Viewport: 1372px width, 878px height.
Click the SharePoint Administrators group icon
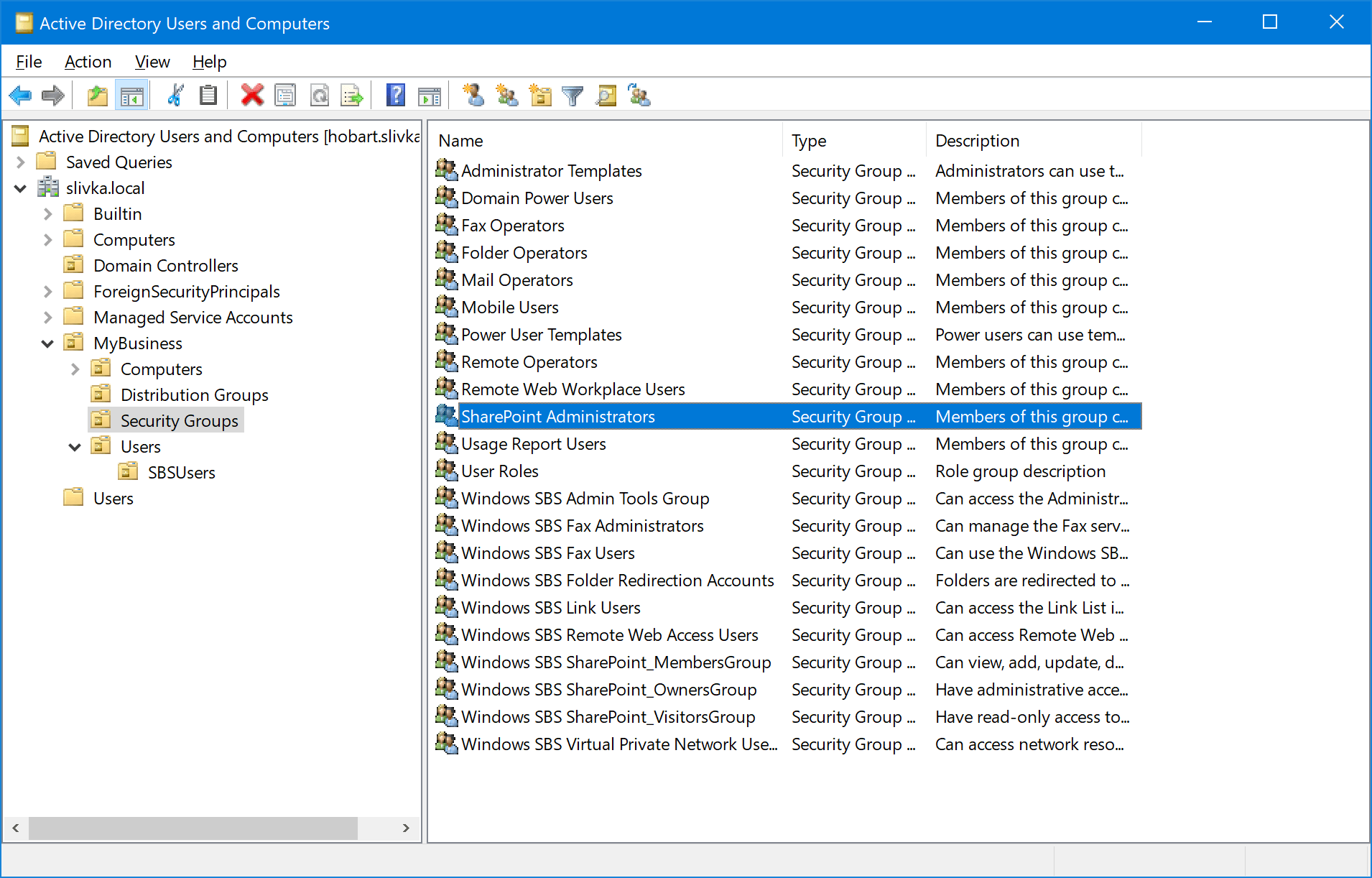click(x=446, y=415)
